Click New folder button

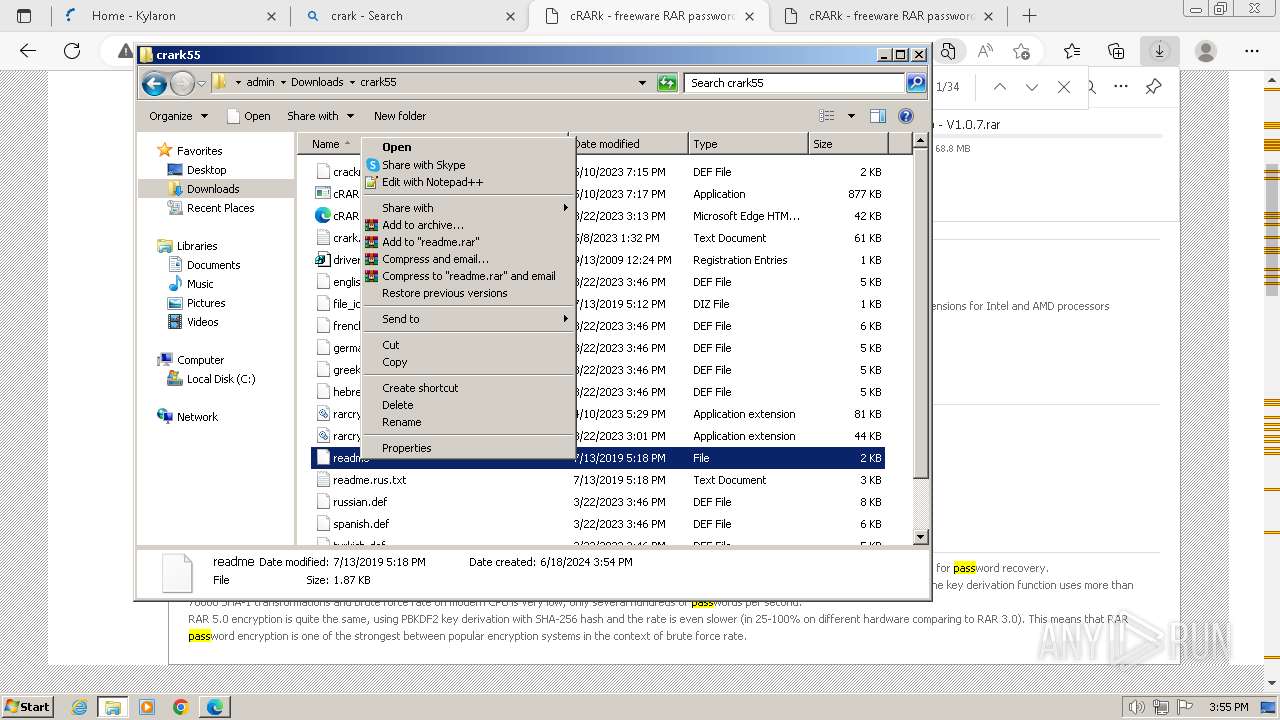tap(400, 116)
